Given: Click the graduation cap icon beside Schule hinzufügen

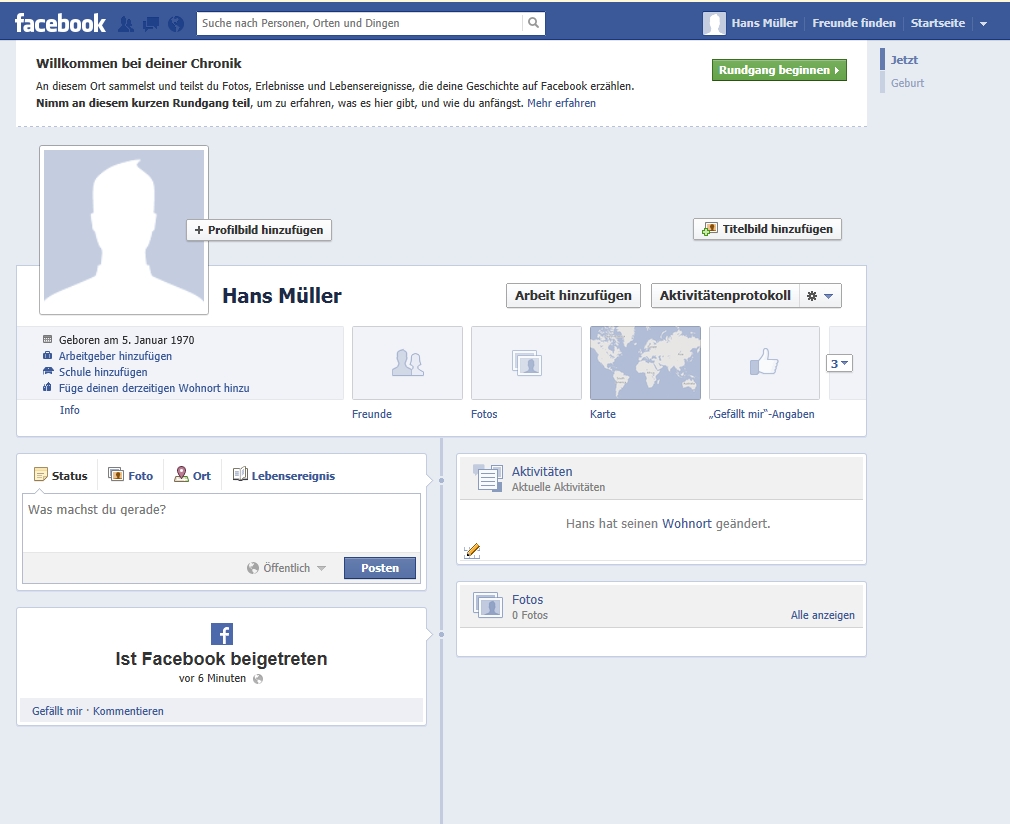Looking at the screenshot, I should [x=47, y=371].
